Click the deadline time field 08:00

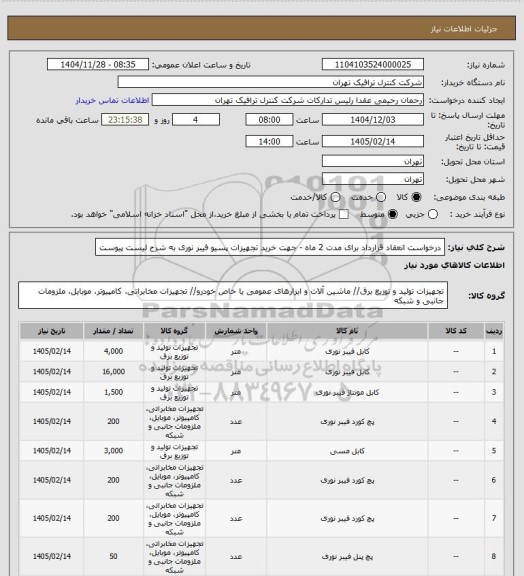(269, 120)
